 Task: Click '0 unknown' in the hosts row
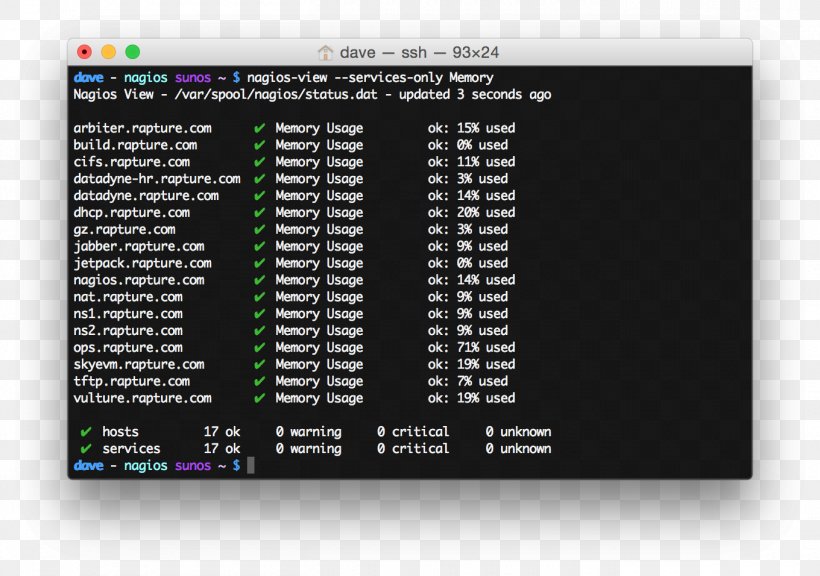[x=518, y=432]
